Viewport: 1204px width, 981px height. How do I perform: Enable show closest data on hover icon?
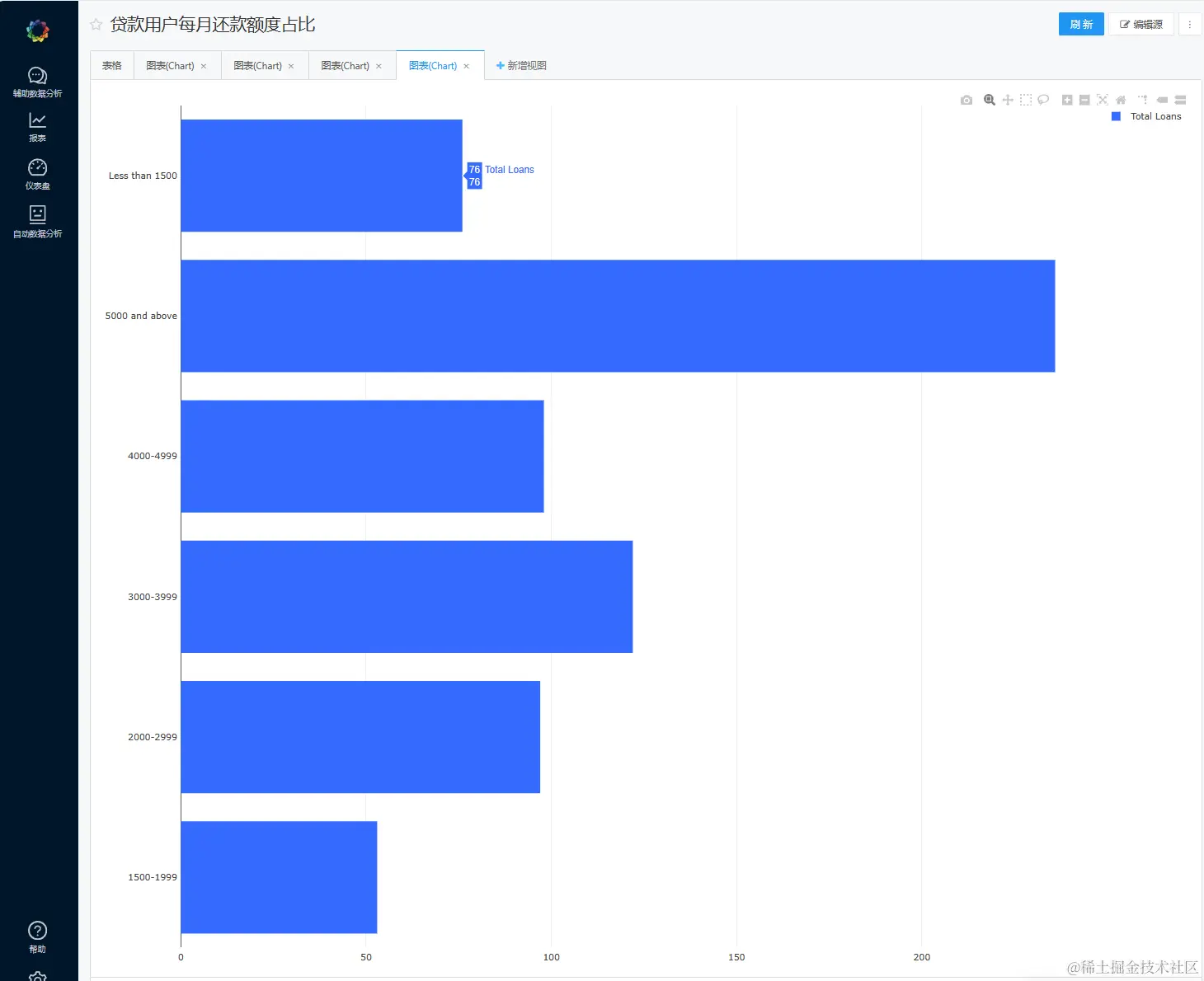coord(1162,100)
